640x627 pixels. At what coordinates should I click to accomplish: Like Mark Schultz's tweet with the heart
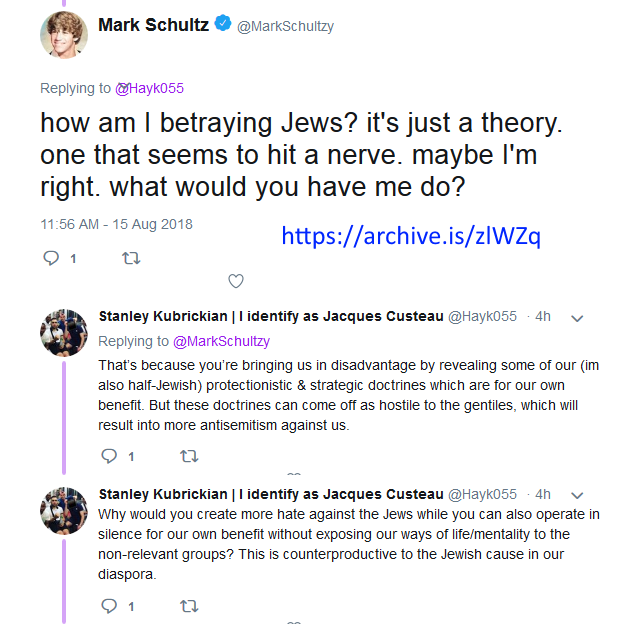coord(236,281)
